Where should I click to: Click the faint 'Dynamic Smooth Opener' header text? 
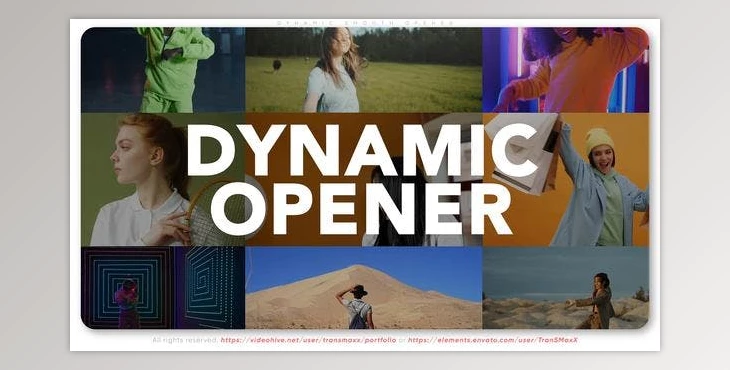365,23
